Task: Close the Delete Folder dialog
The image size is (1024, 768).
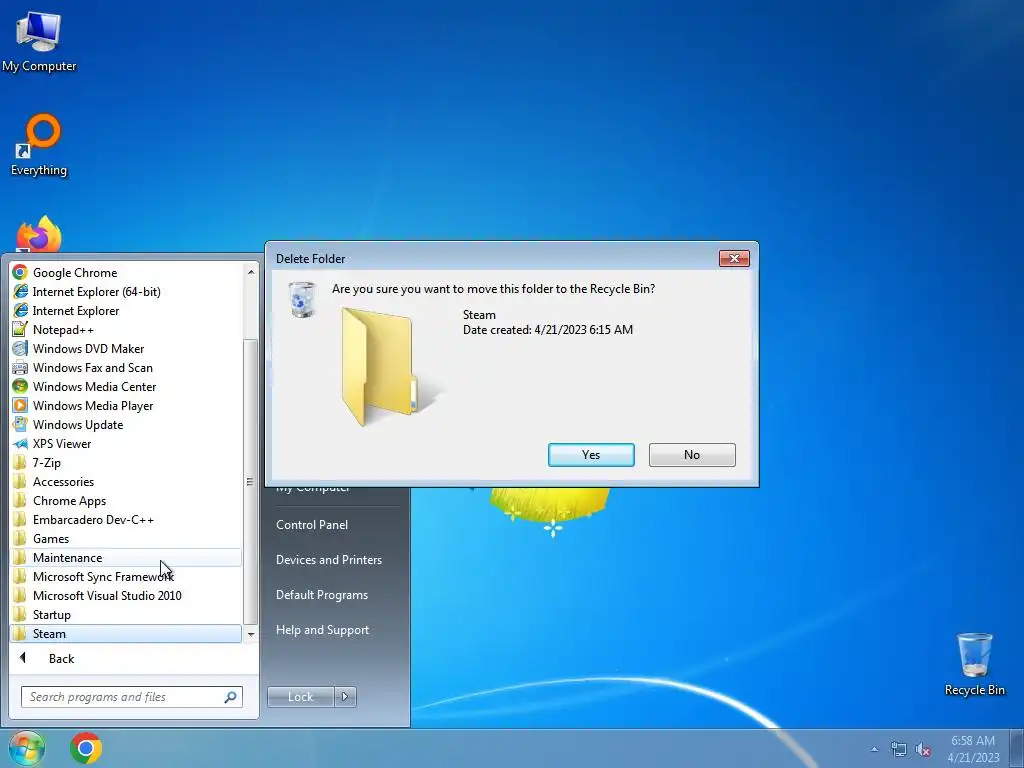Action: [734, 259]
